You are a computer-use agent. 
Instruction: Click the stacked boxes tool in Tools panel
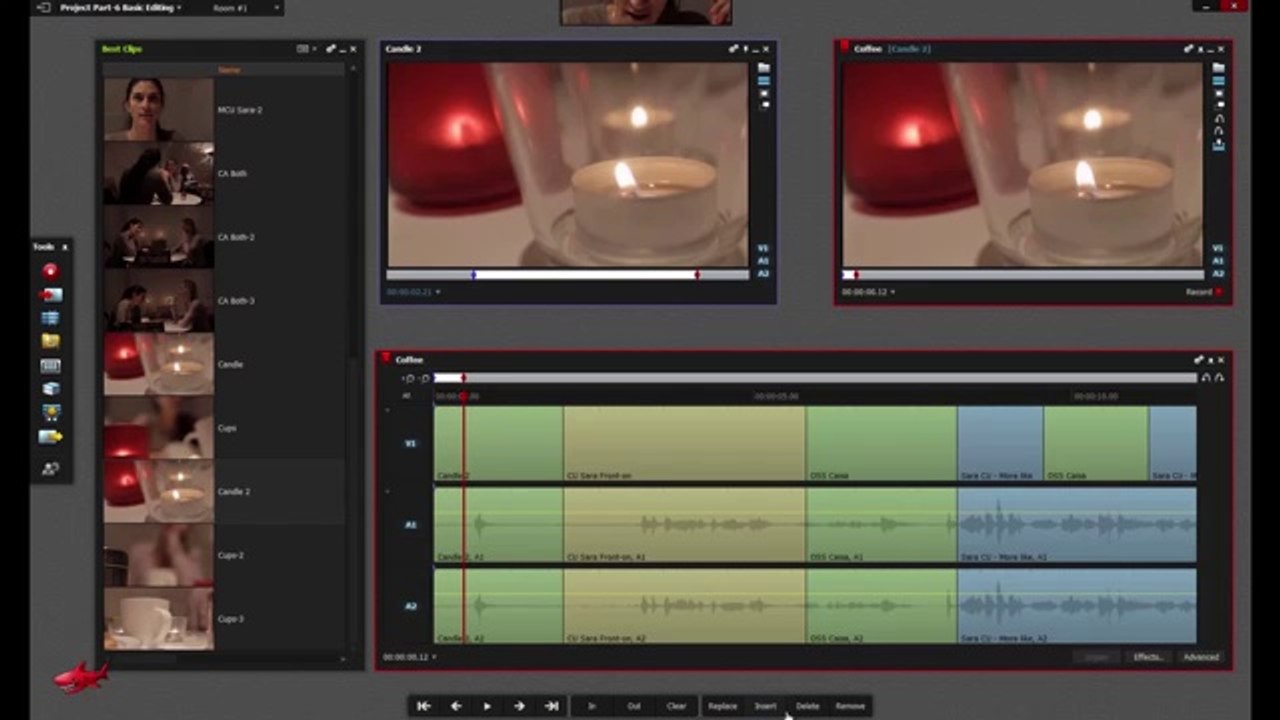(x=50, y=389)
